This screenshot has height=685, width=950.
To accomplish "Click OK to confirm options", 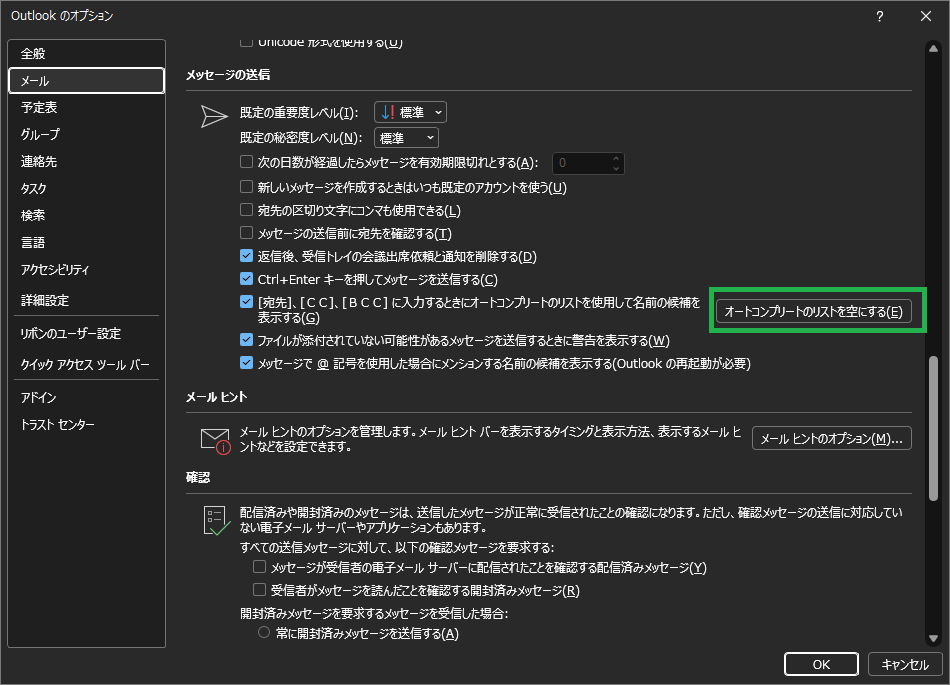I will click(821, 664).
